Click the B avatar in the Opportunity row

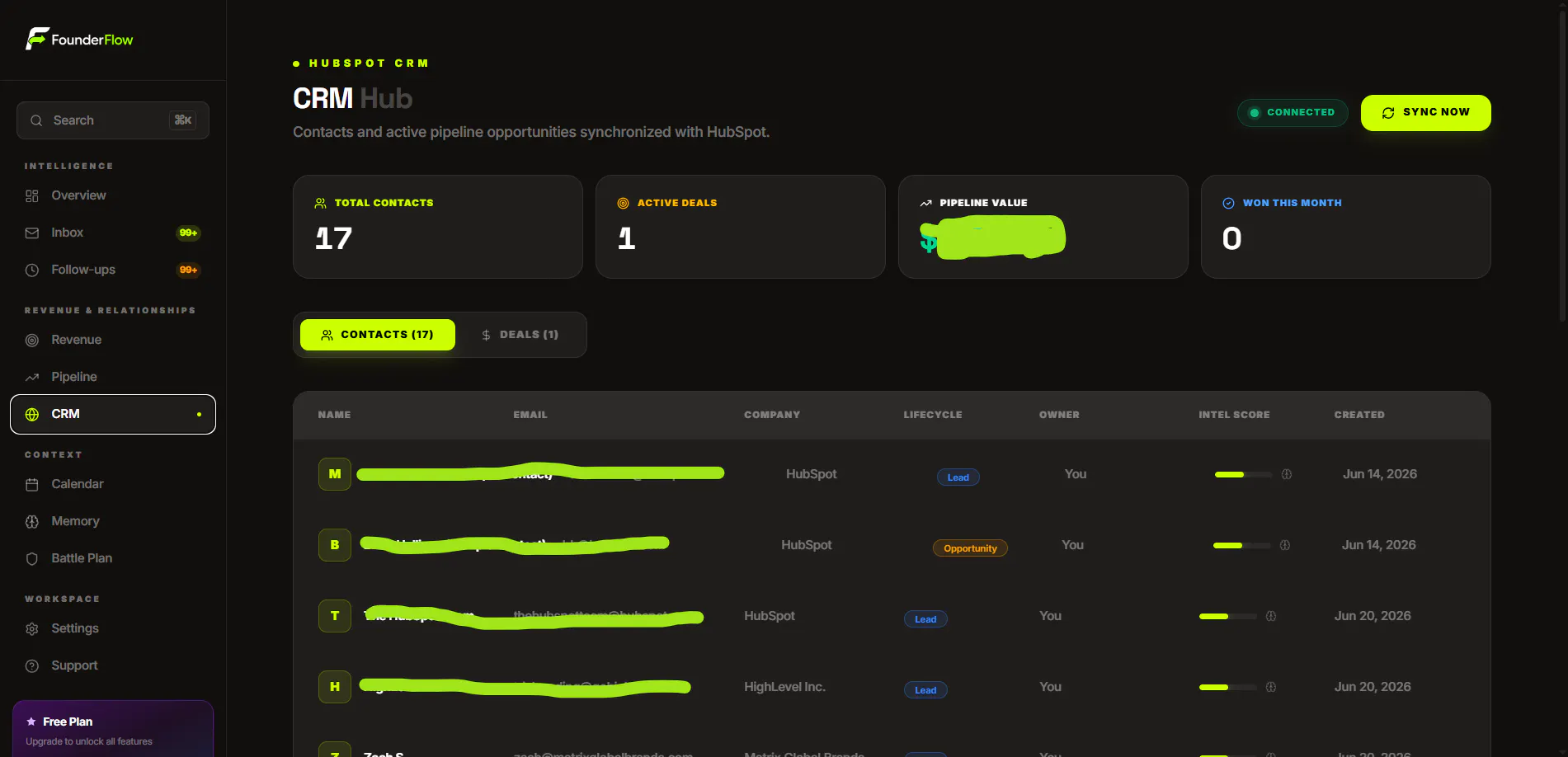(335, 545)
